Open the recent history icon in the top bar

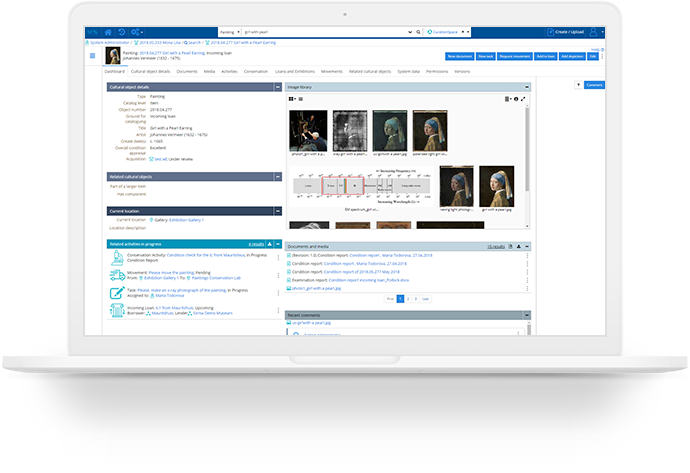click(121, 32)
